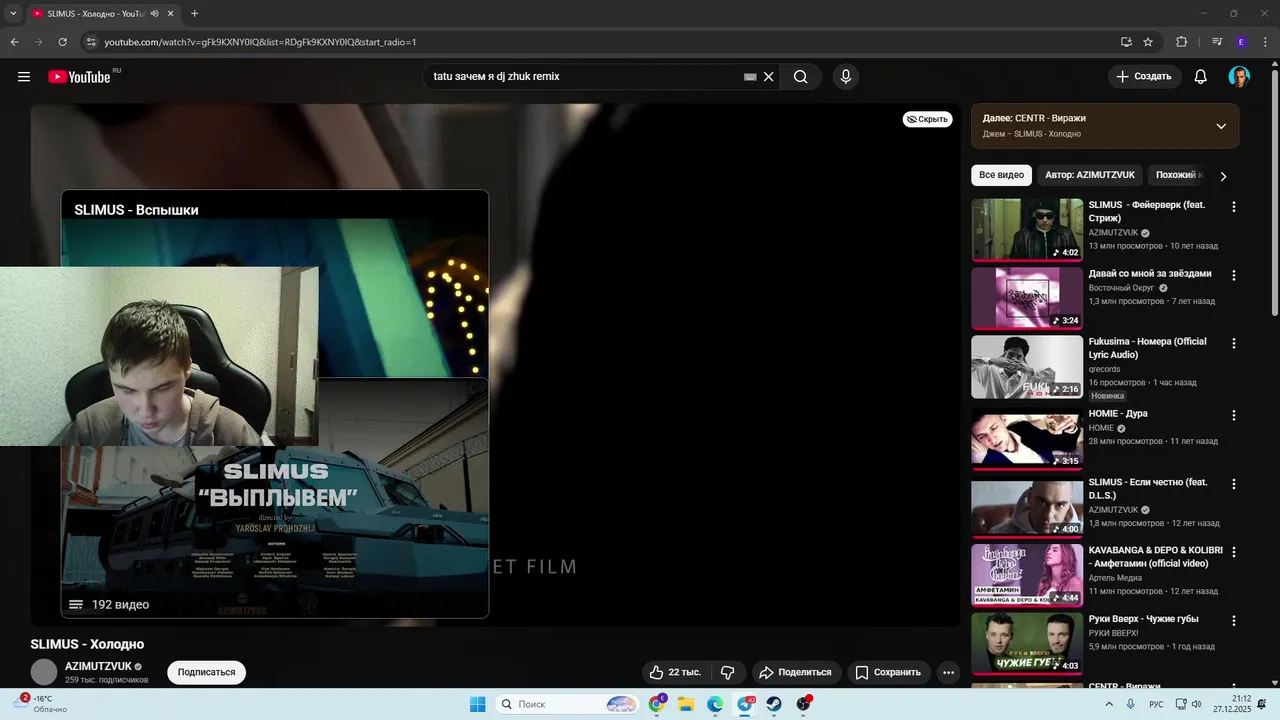This screenshot has width=1280, height=720.
Task: Go forward in browser history
Action: pos(38,42)
